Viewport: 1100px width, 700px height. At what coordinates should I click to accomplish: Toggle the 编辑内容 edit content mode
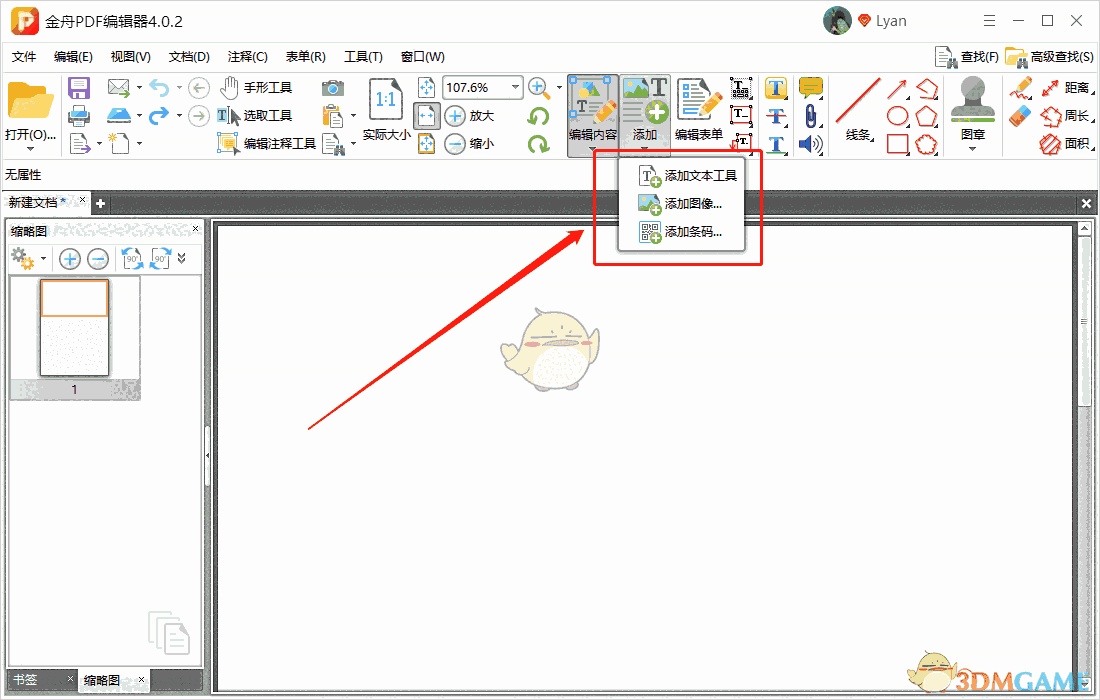point(592,112)
